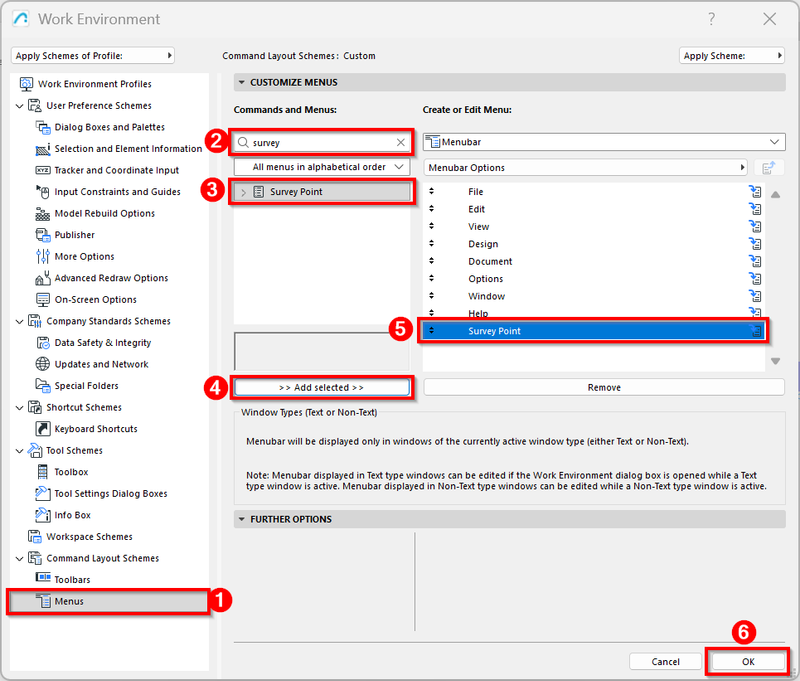Collapse the FURTHER OPTIONS section

point(241,519)
